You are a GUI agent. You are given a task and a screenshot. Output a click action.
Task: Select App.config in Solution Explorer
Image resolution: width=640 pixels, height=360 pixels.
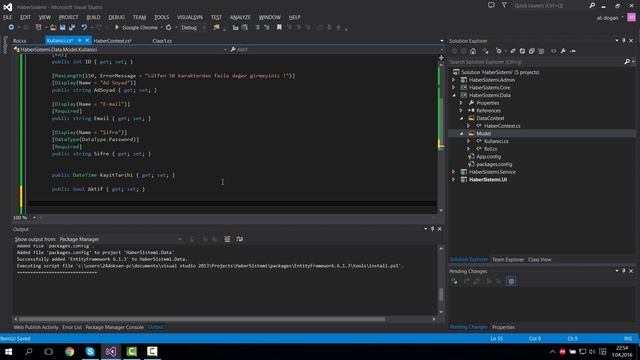488,156
